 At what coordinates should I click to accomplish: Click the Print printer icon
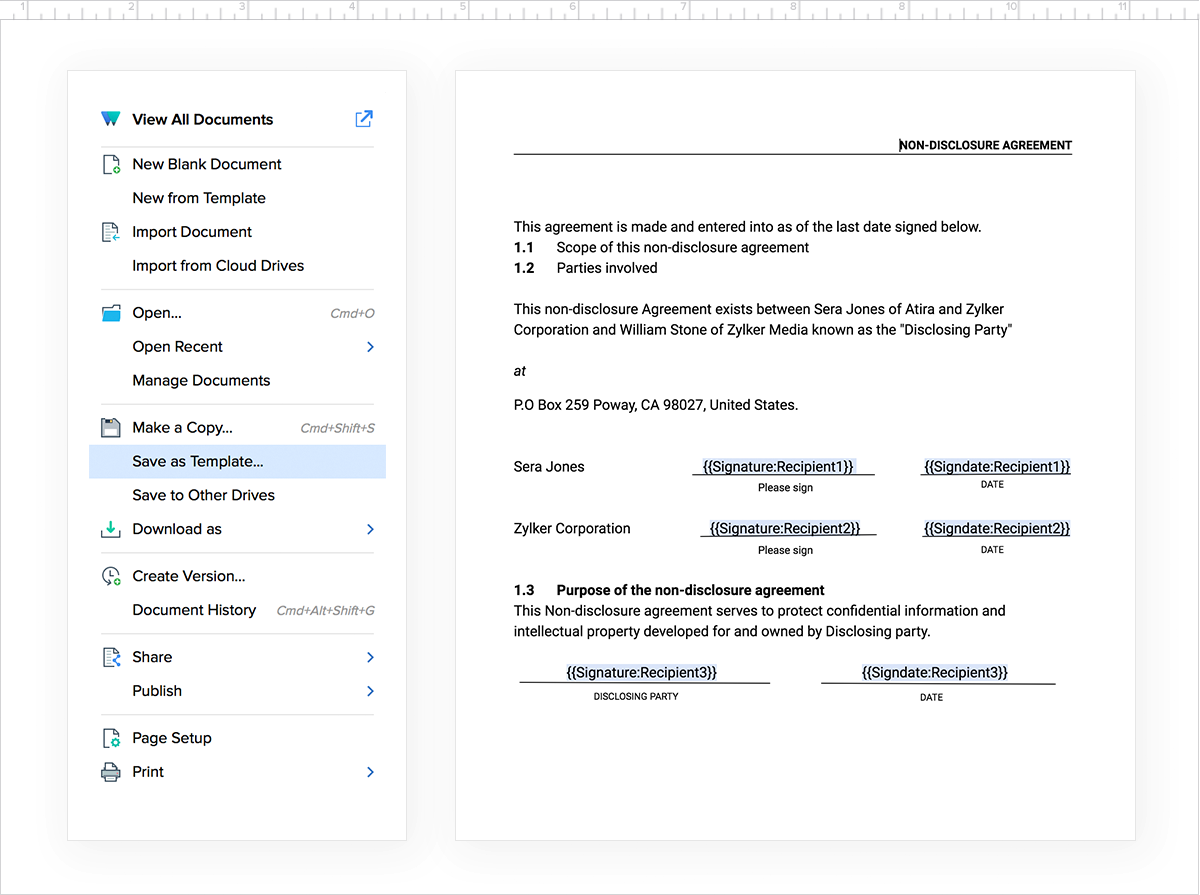click(111, 772)
